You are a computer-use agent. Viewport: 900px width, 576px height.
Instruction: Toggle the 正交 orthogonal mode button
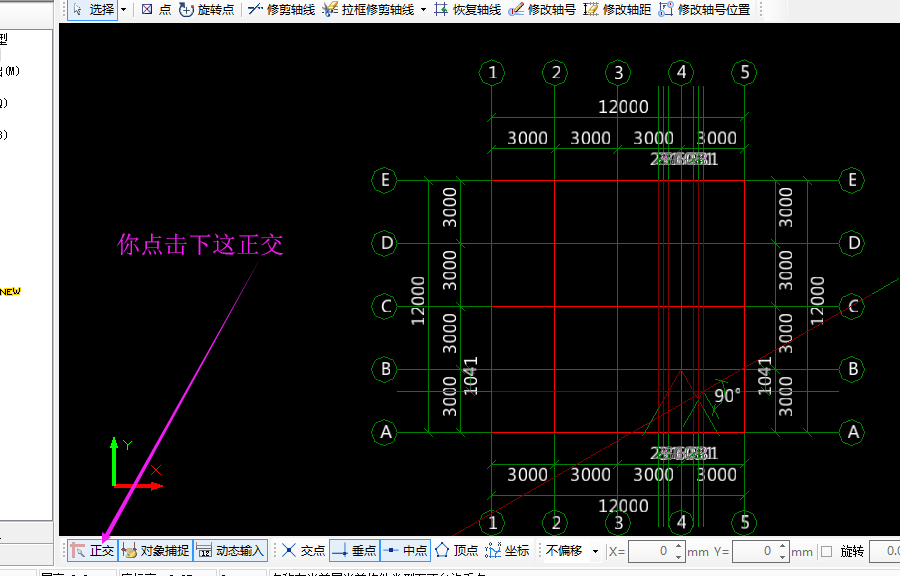[x=92, y=551]
